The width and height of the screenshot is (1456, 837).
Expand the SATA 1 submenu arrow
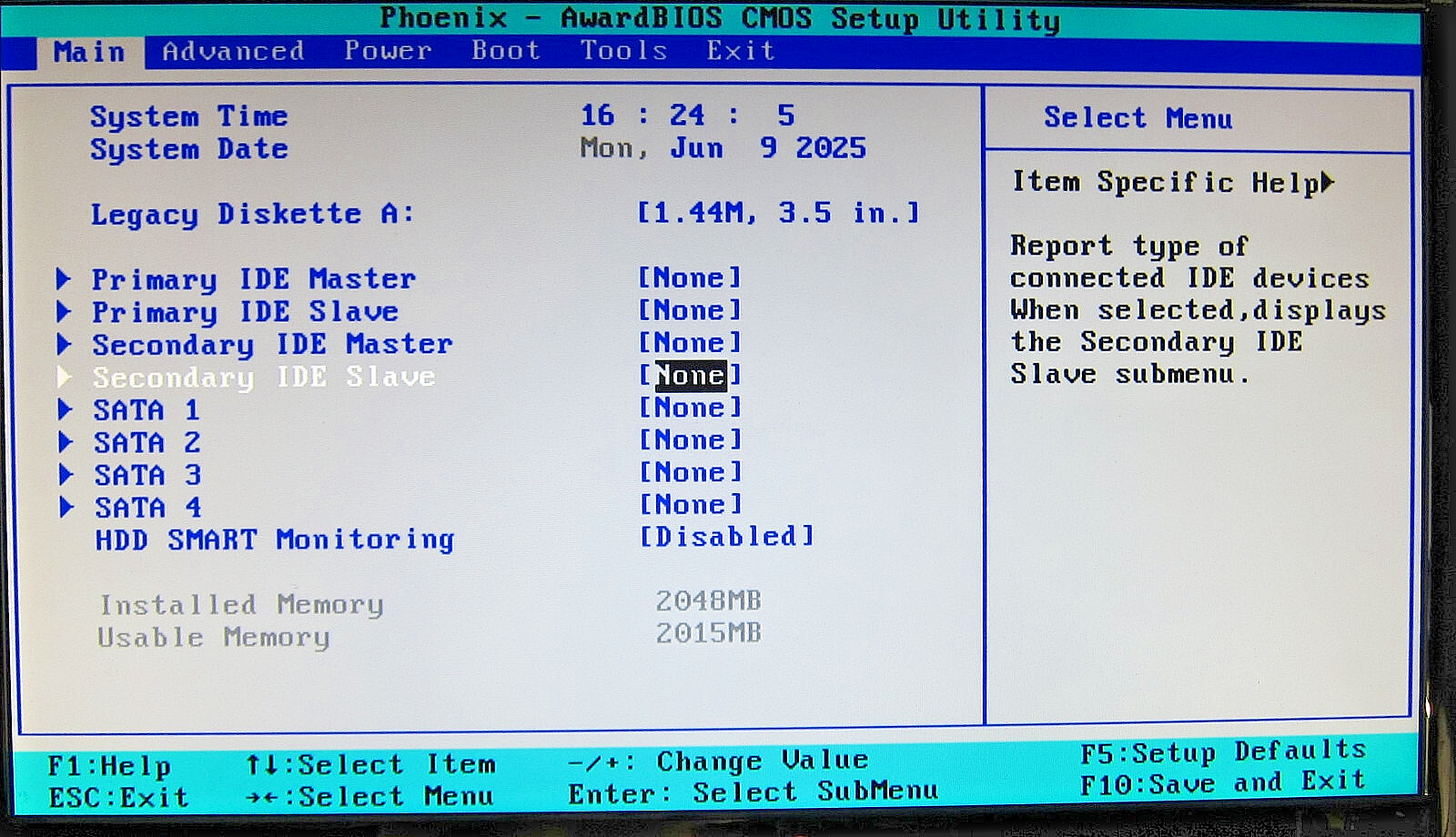(65, 409)
